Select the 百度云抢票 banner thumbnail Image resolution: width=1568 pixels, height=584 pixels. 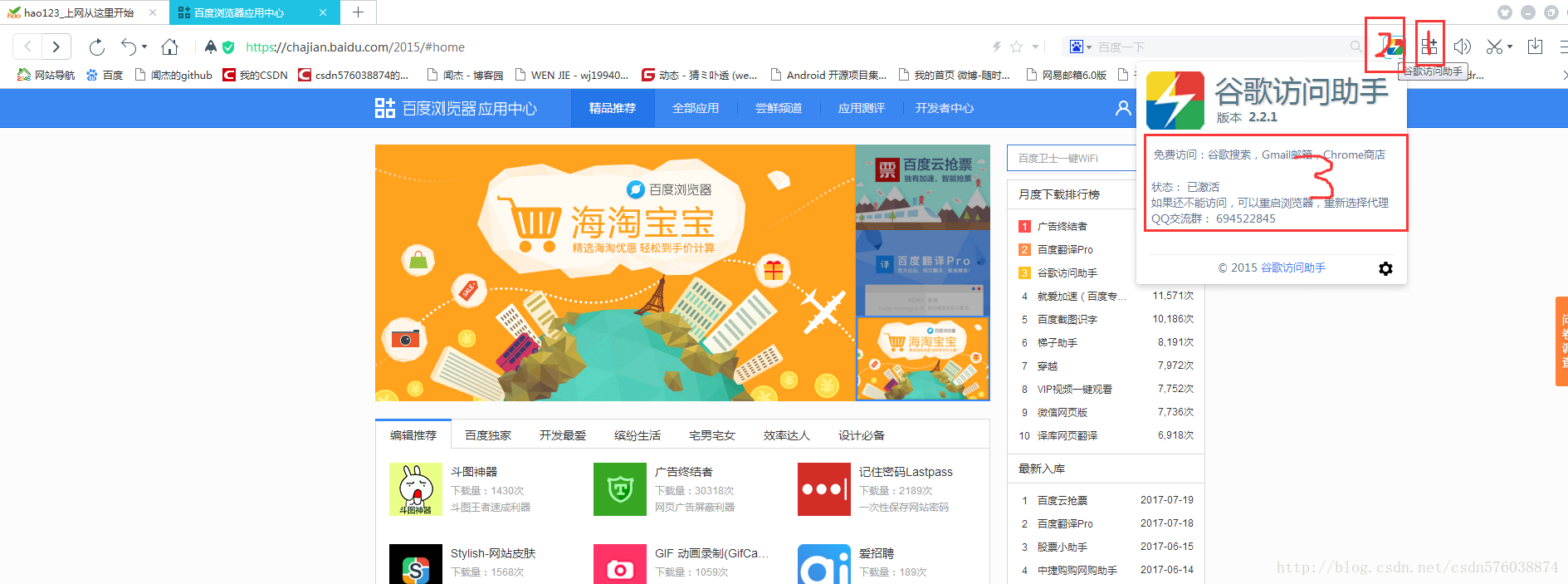923,188
